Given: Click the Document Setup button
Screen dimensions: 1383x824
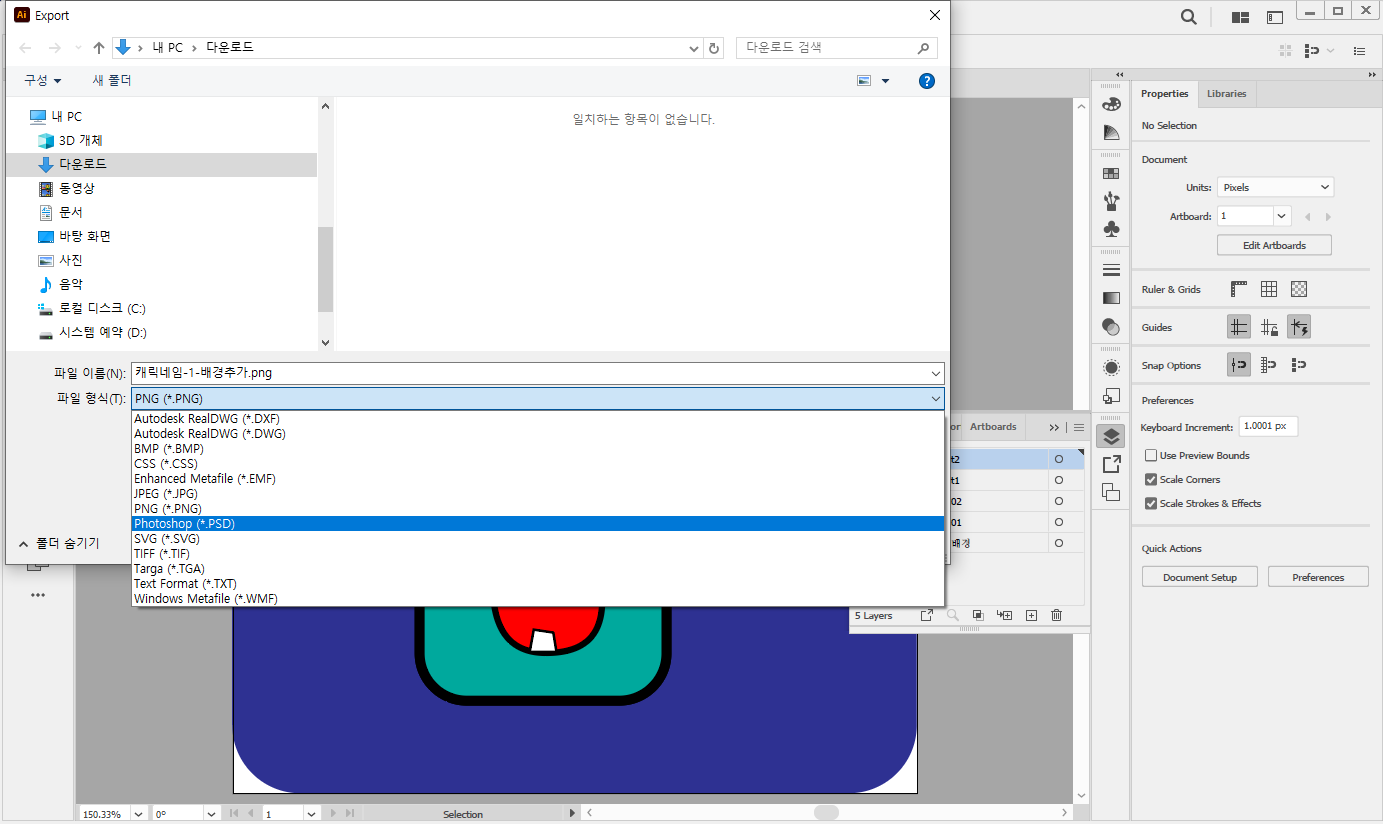Looking at the screenshot, I should point(1199,577).
